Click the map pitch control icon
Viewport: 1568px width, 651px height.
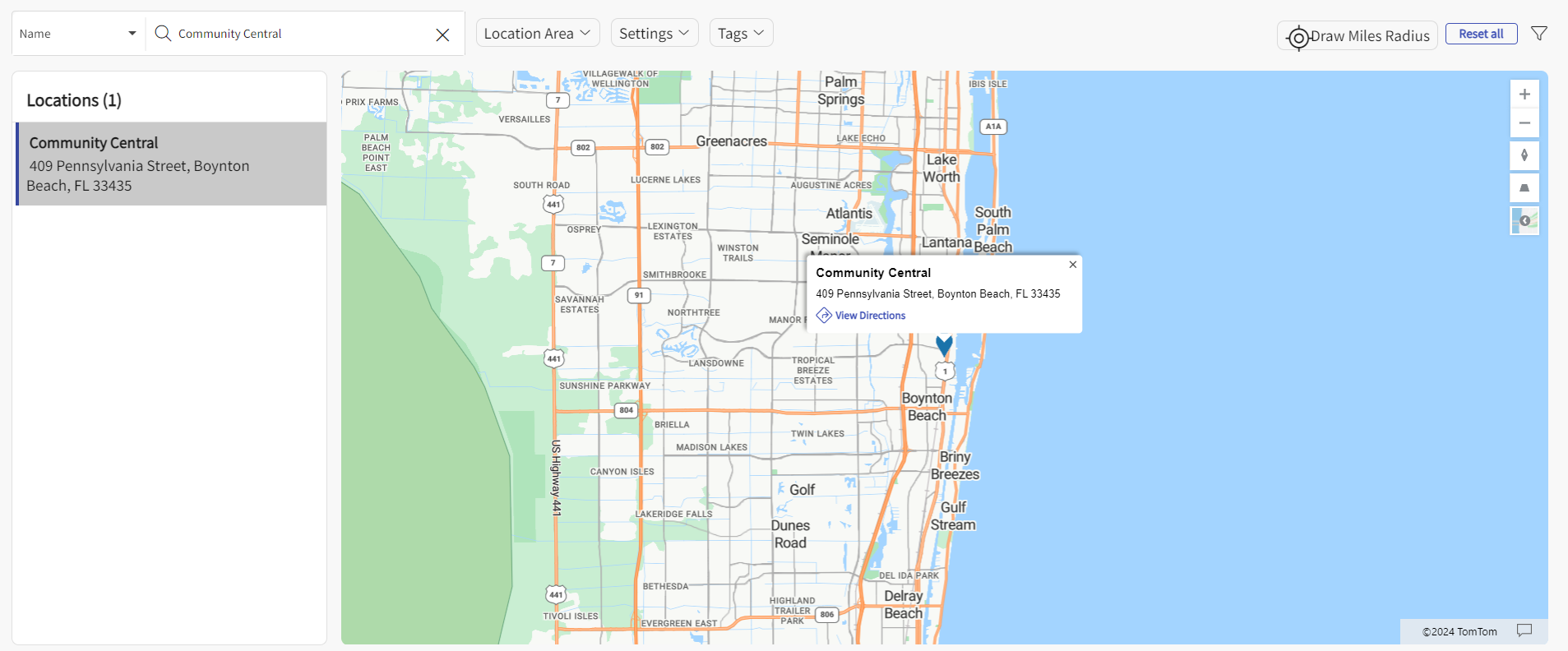1524,188
